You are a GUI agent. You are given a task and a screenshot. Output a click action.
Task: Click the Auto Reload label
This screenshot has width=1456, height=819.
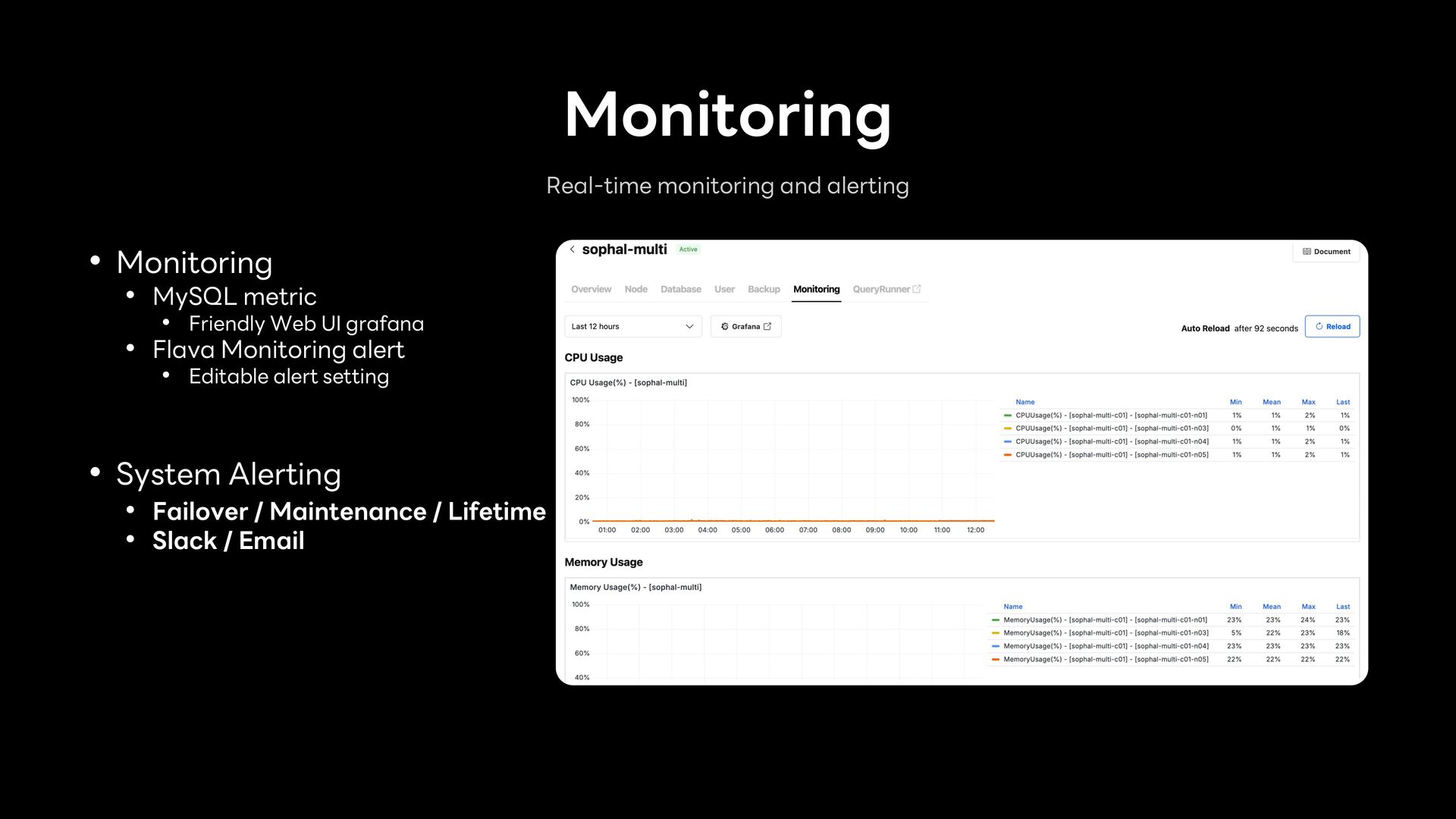(1205, 328)
